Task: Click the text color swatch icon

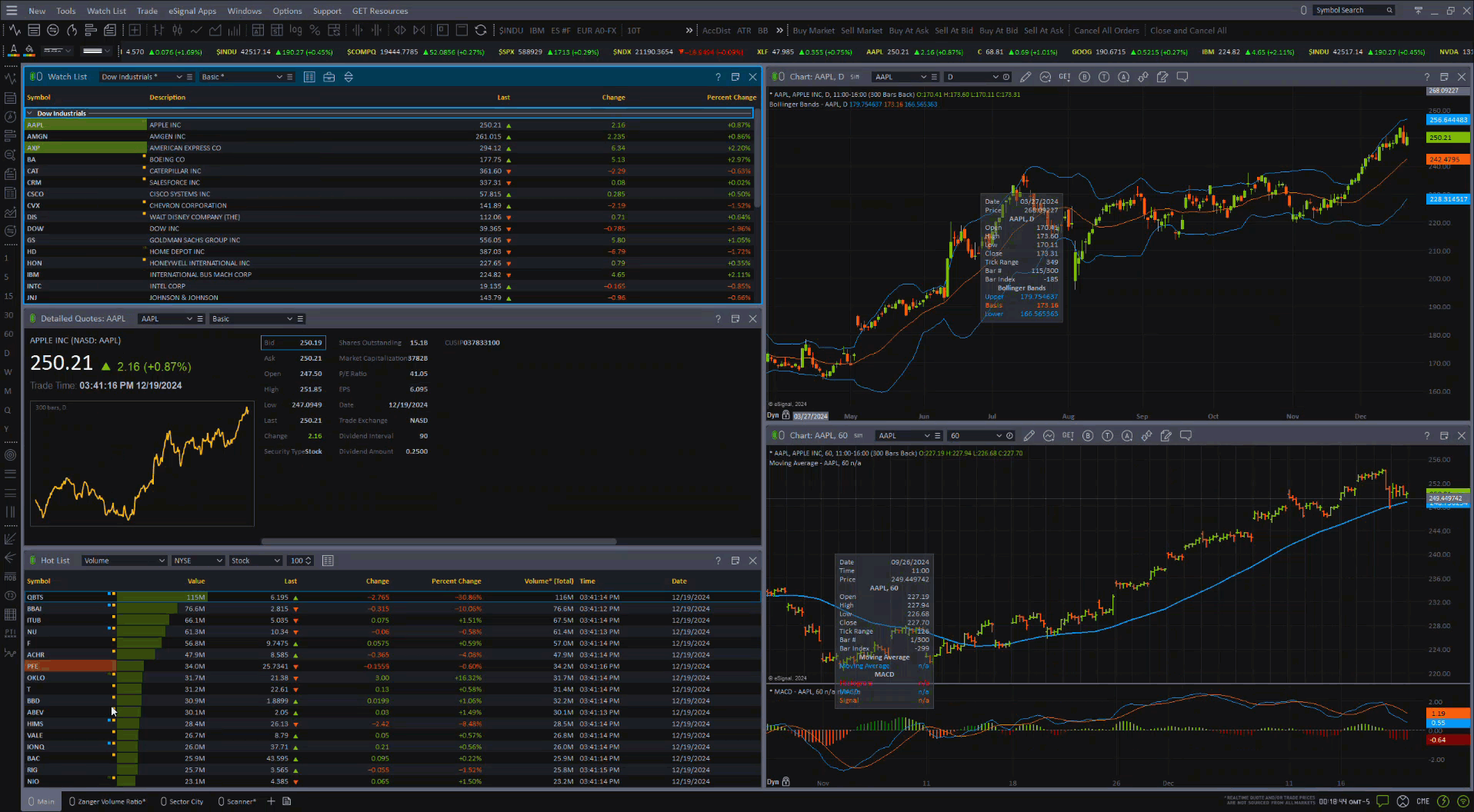Action: [x=13, y=51]
